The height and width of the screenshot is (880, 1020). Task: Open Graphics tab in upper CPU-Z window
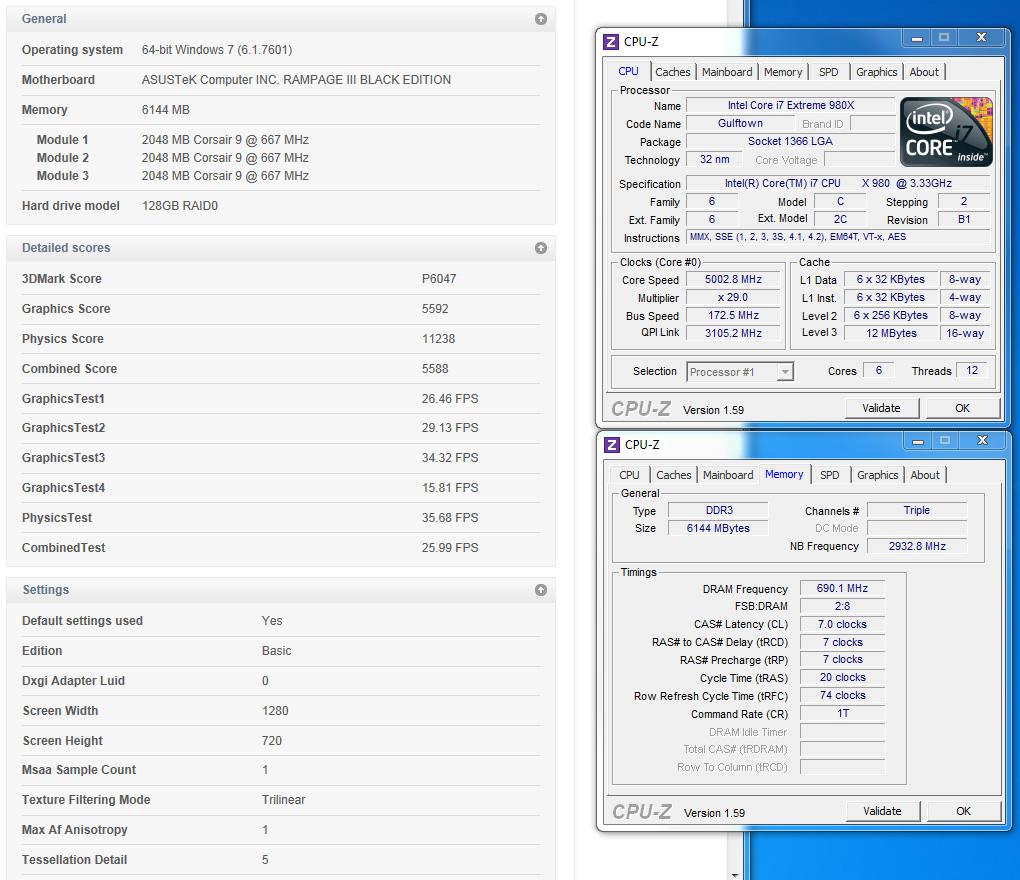coord(876,72)
